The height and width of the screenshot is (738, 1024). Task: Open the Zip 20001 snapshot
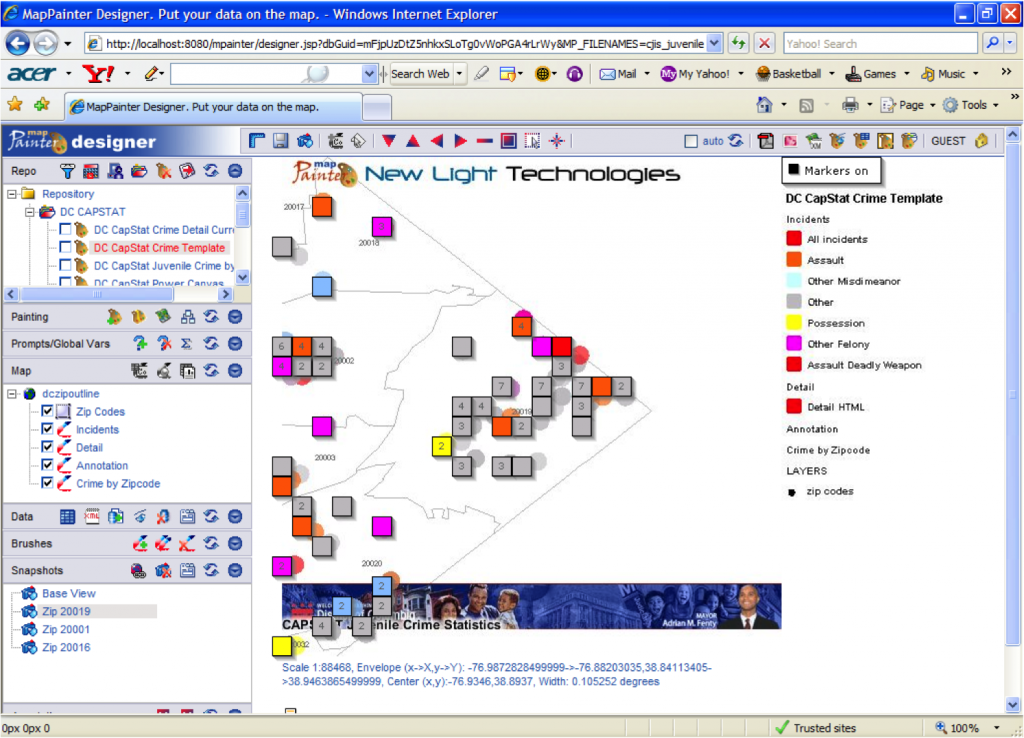(66, 630)
